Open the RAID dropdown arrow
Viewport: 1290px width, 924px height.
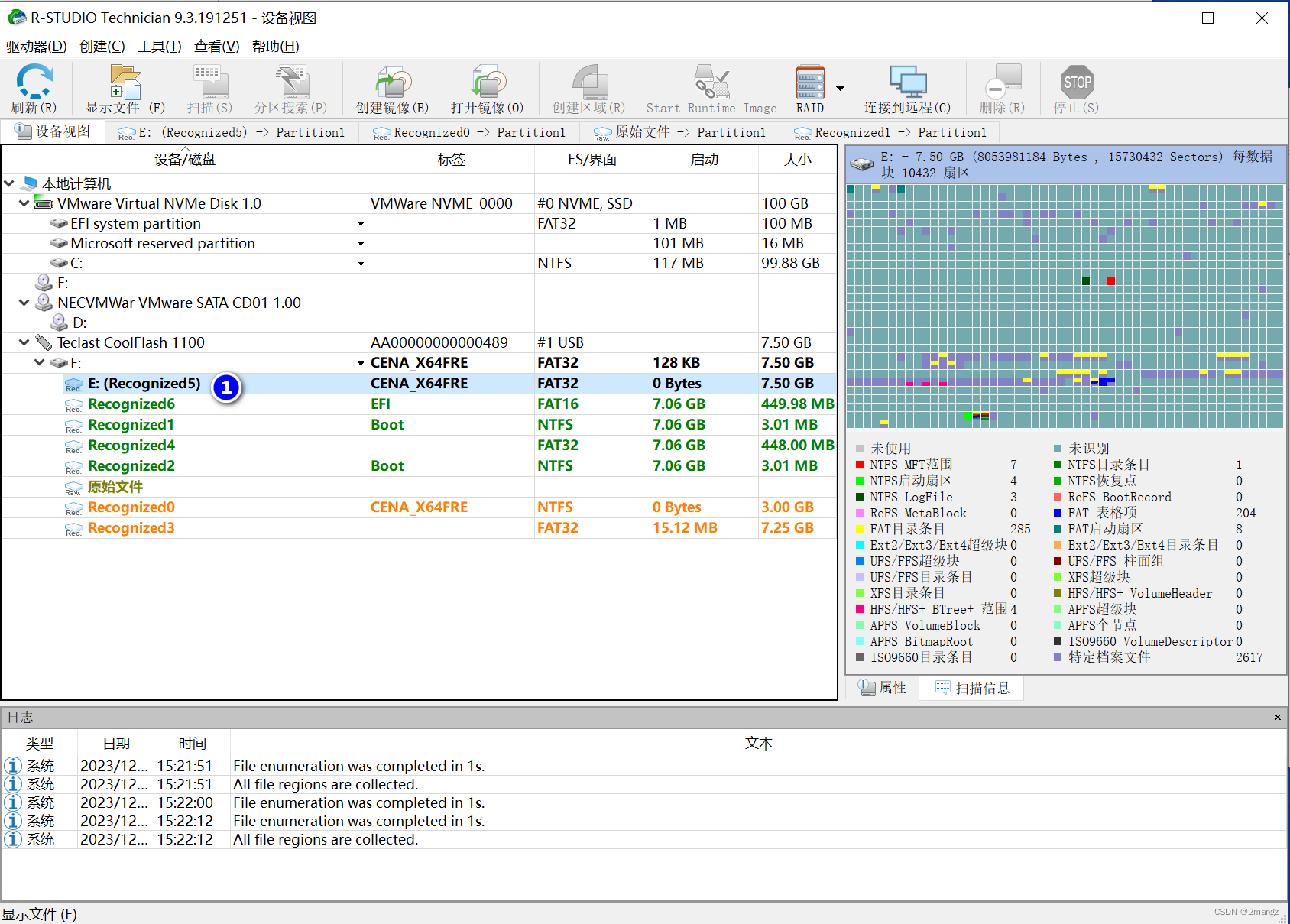point(840,88)
